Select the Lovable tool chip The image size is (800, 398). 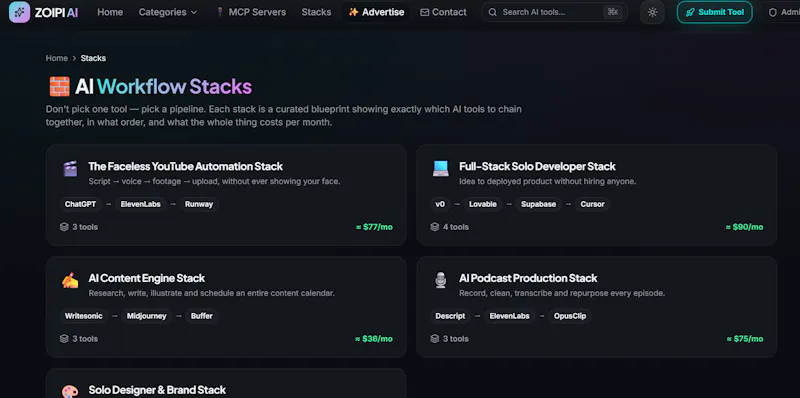[x=483, y=204]
